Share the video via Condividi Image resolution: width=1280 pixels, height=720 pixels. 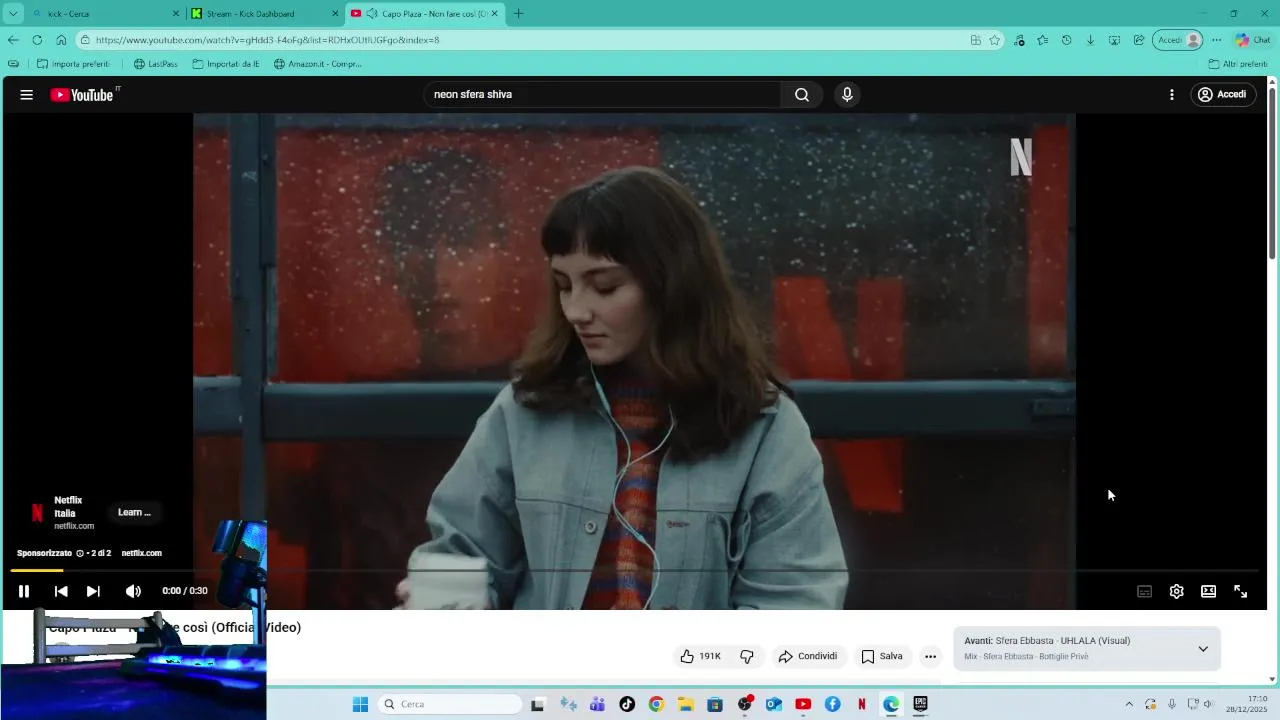tap(808, 656)
